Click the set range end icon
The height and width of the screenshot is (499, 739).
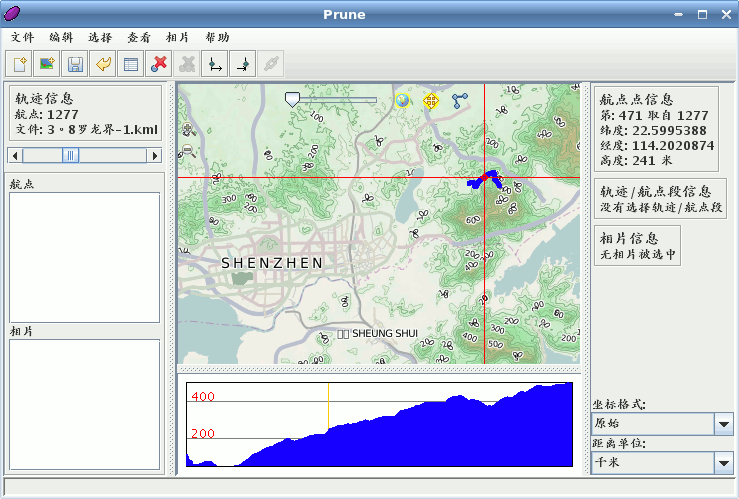[242, 65]
